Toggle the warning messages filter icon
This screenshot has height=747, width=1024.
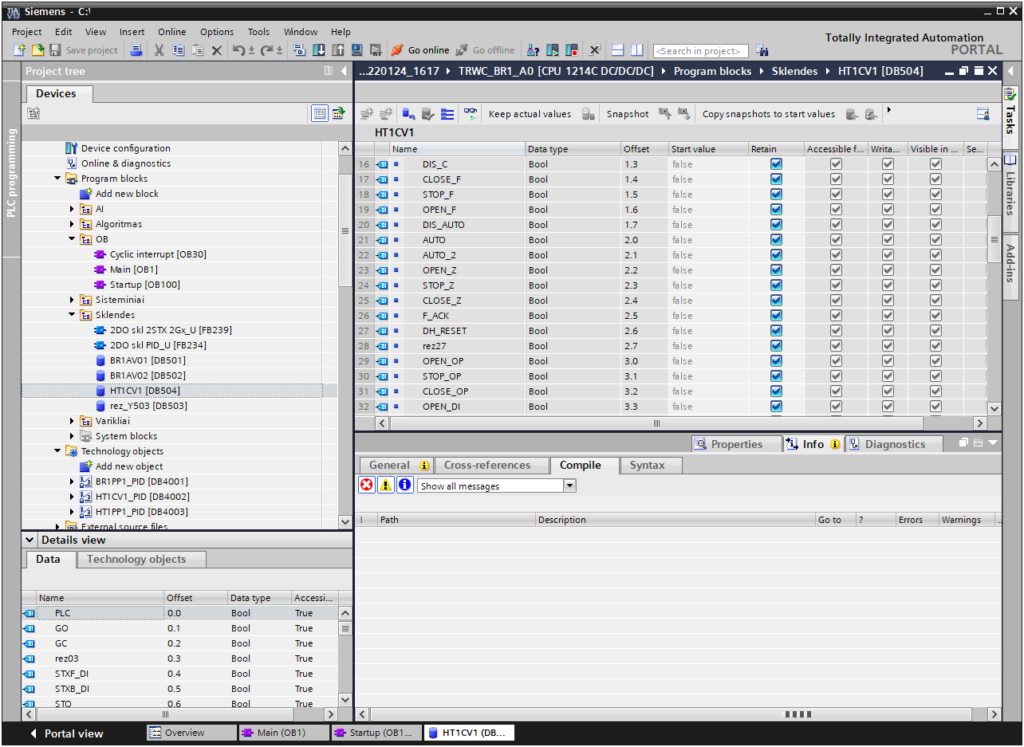click(x=386, y=485)
